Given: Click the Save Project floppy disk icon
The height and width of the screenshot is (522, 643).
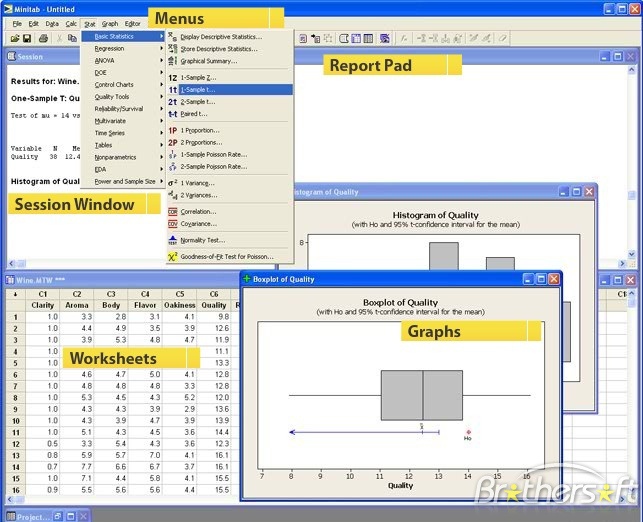Looking at the screenshot, I should [x=27, y=39].
